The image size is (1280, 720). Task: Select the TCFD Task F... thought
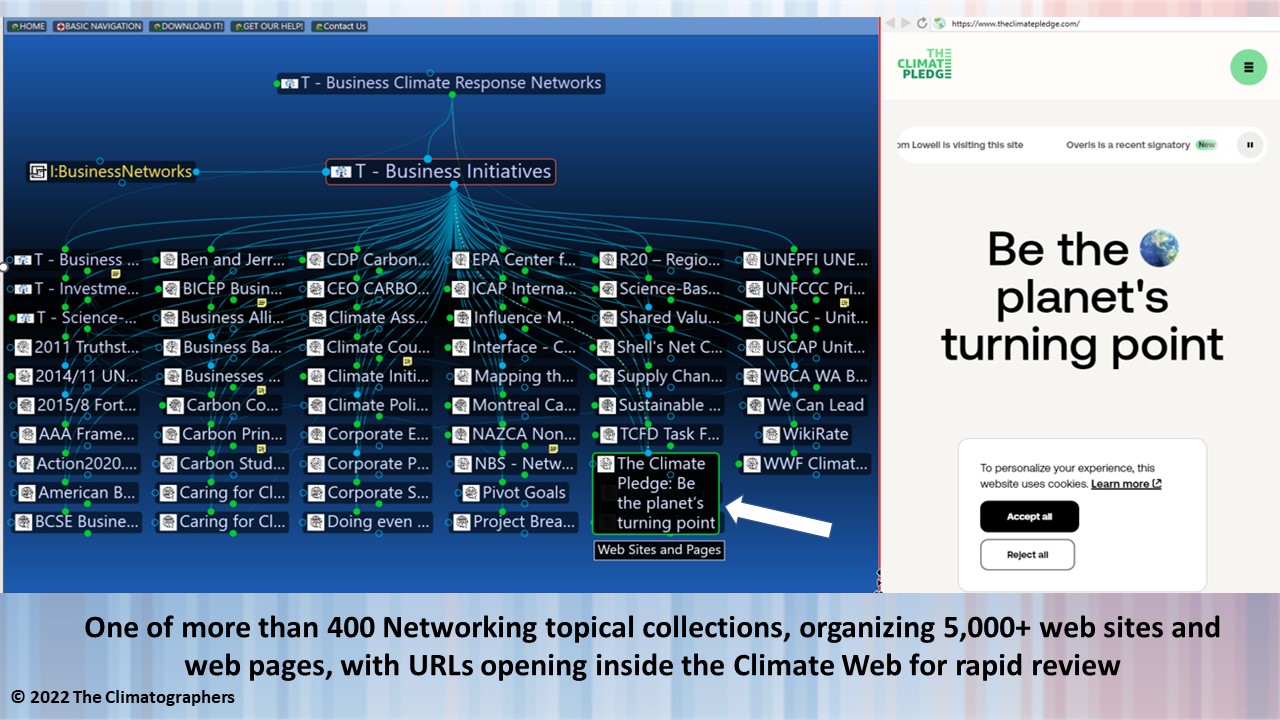(x=660, y=435)
